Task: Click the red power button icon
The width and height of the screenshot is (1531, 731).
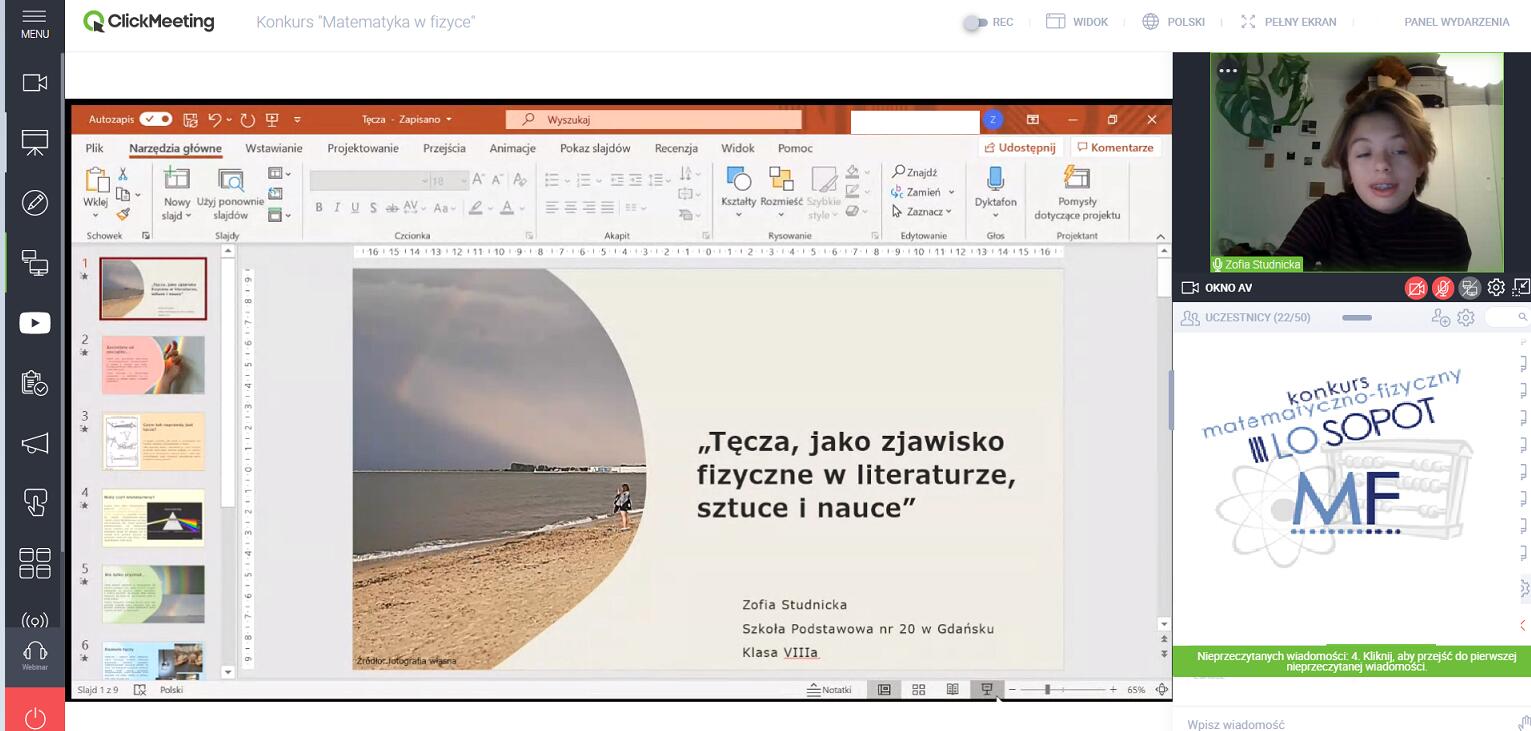Action: [x=35, y=717]
